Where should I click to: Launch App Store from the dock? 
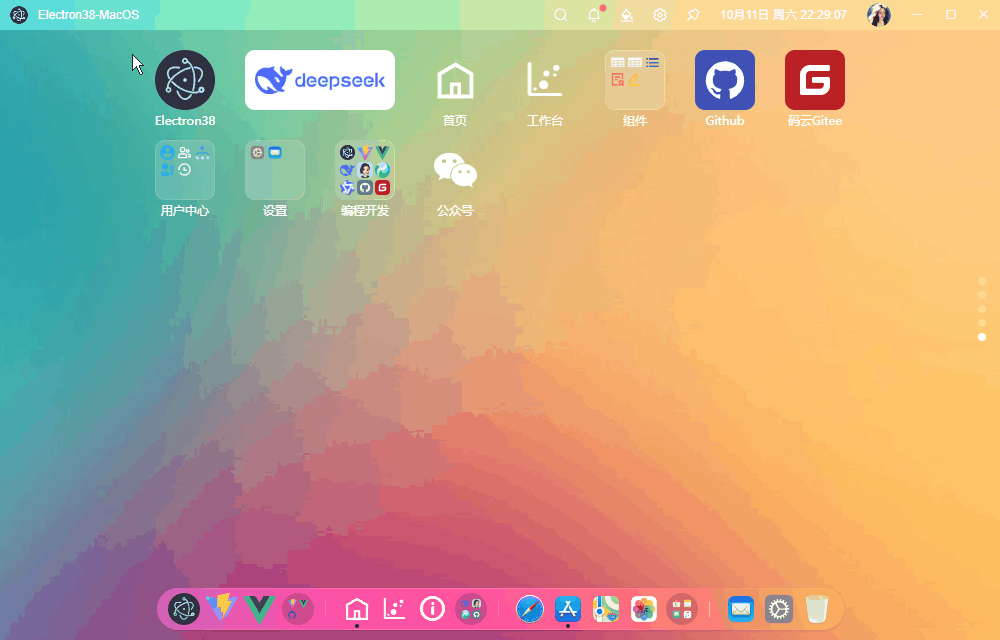pyautogui.click(x=568, y=609)
